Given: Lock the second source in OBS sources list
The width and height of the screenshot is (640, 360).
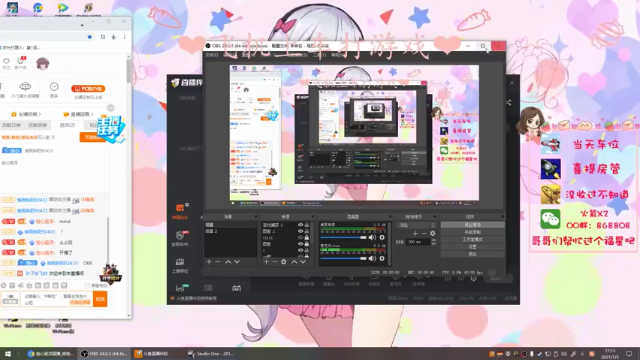Looking at the screenshot, I should tap(307, 231).
